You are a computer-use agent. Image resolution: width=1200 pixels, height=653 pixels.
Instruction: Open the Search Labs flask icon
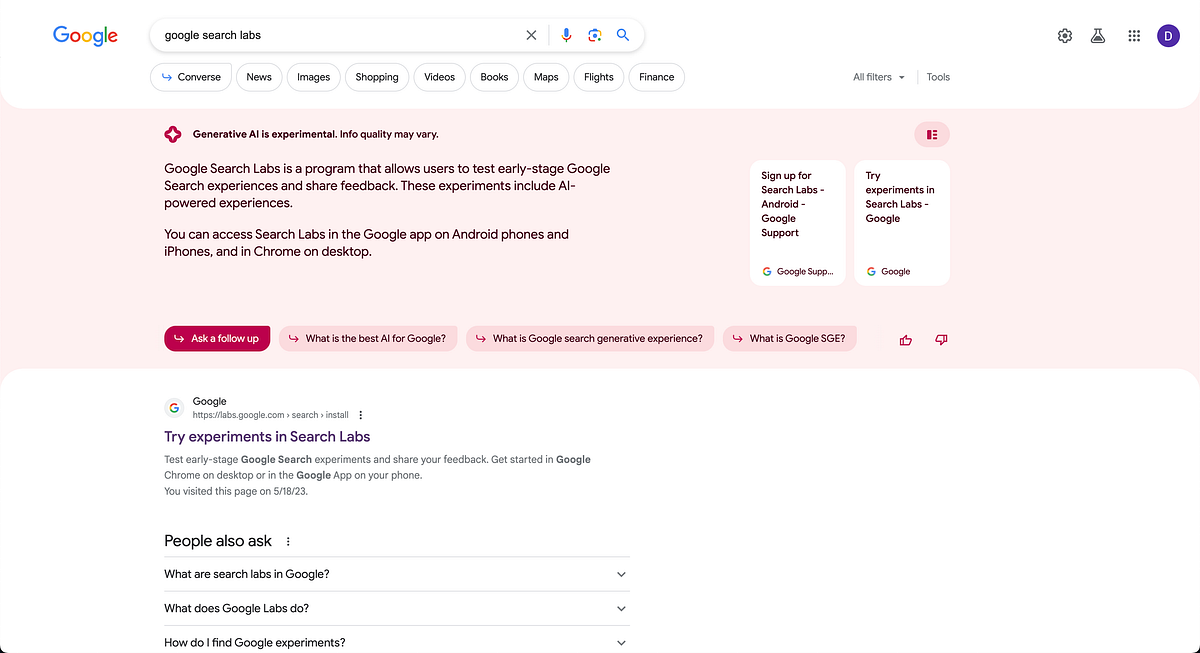[x=1098, y=34]
